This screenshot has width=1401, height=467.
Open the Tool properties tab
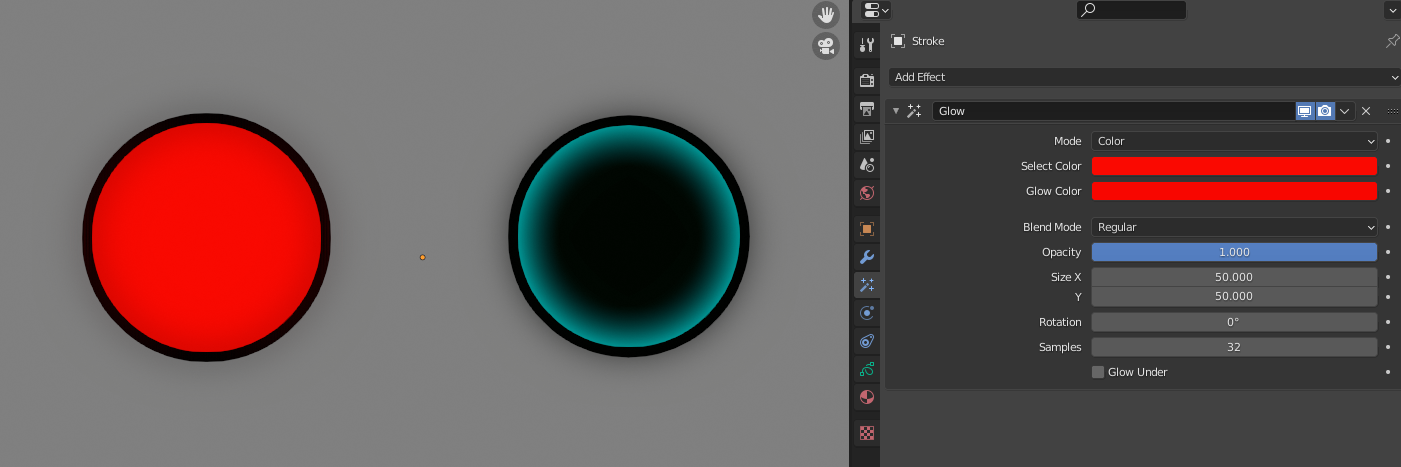[867, 45]
